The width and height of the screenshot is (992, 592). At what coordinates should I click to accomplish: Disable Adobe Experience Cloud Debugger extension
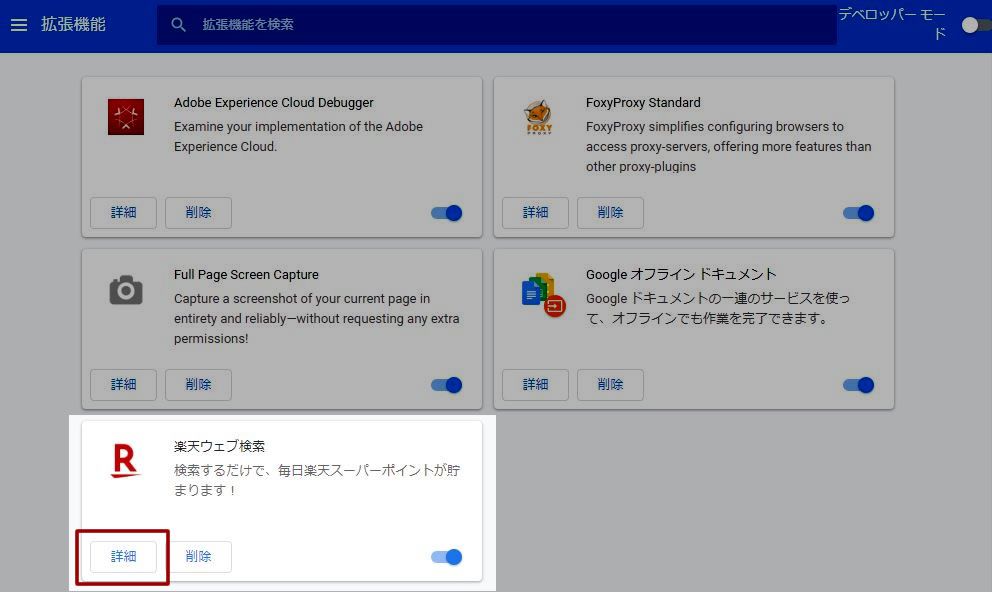(447, 213)
